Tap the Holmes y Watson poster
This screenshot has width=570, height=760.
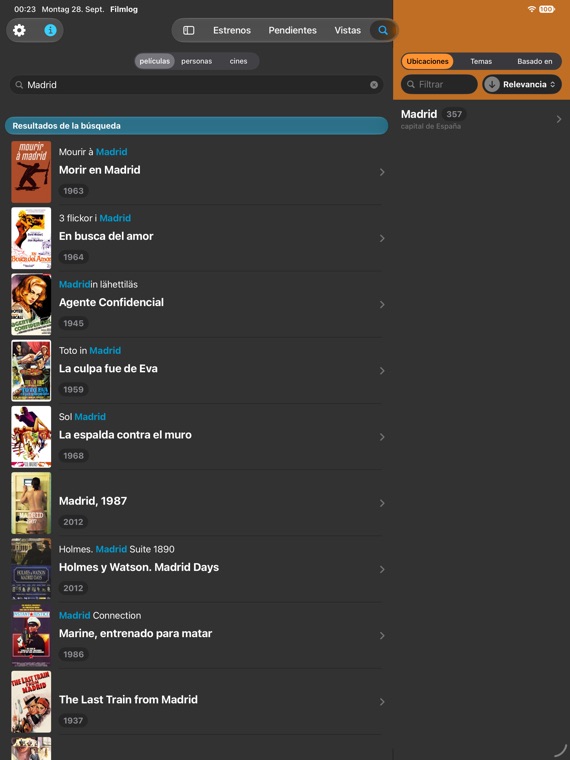[31, 569]
